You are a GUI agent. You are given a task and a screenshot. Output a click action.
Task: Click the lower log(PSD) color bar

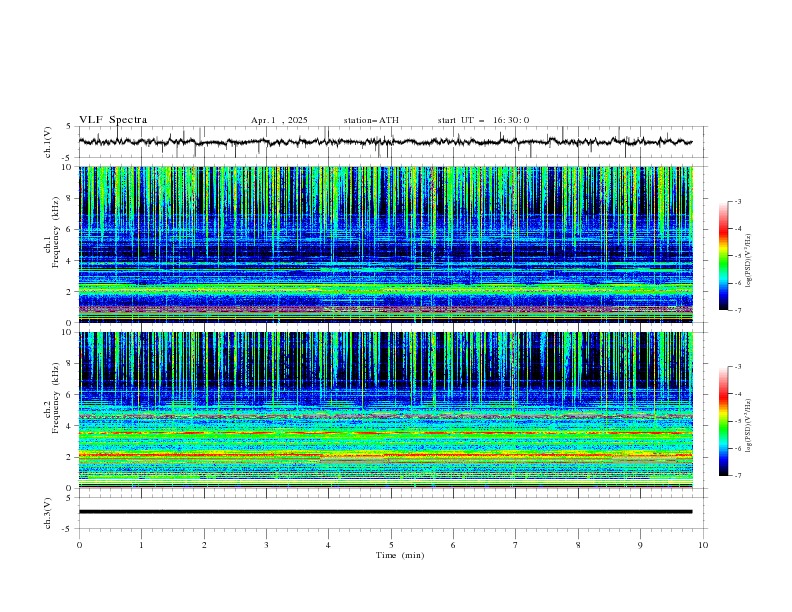[x=723, y=421]
